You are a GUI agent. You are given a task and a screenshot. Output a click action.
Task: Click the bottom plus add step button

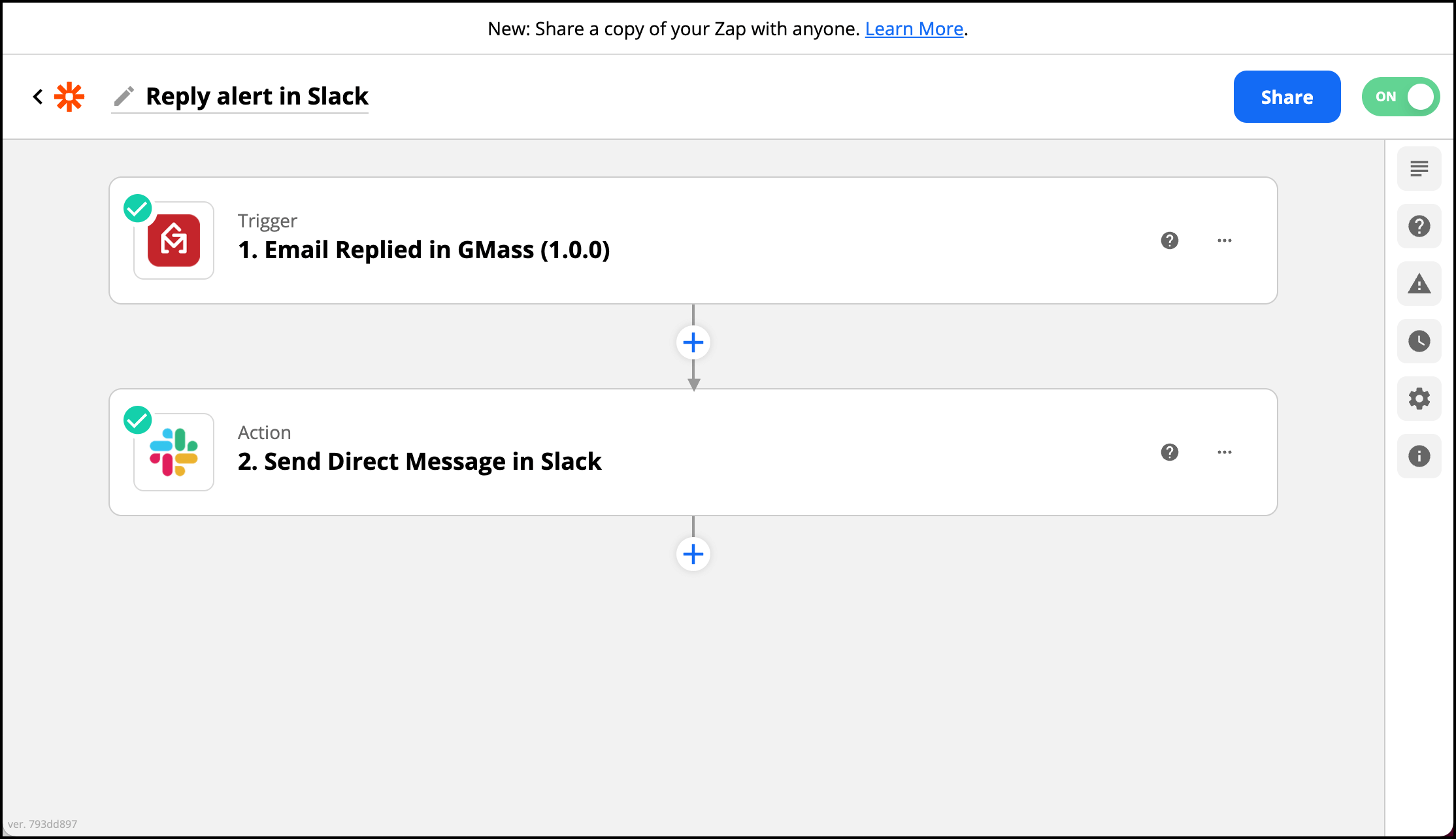point(693,553)
